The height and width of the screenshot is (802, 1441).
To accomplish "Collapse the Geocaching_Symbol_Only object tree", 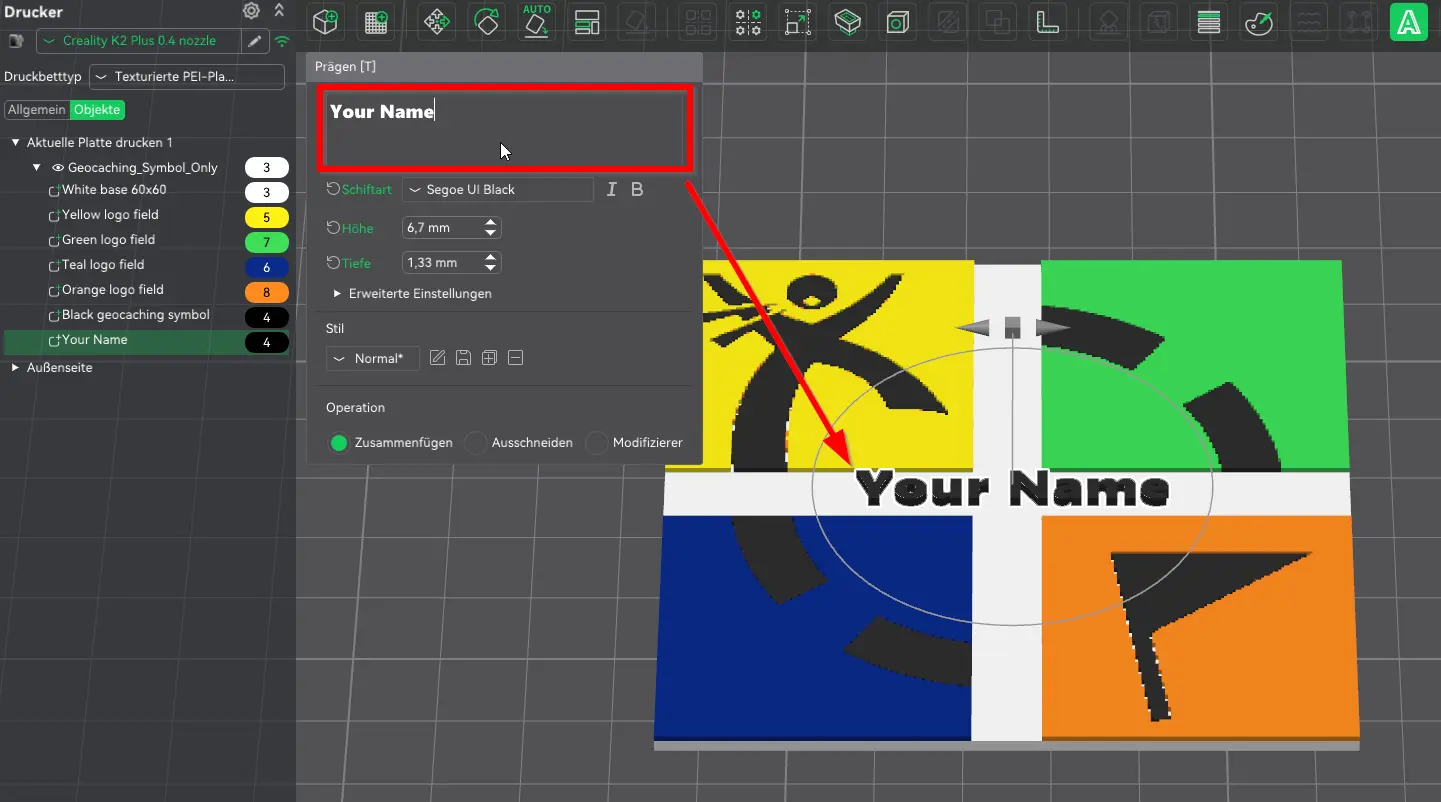I will [x=36, y=168].
